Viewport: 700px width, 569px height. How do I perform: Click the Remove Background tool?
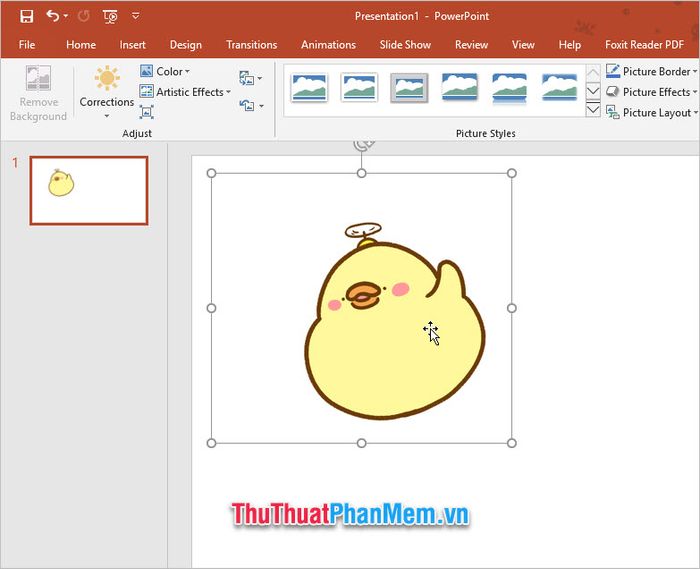[38, 94]
